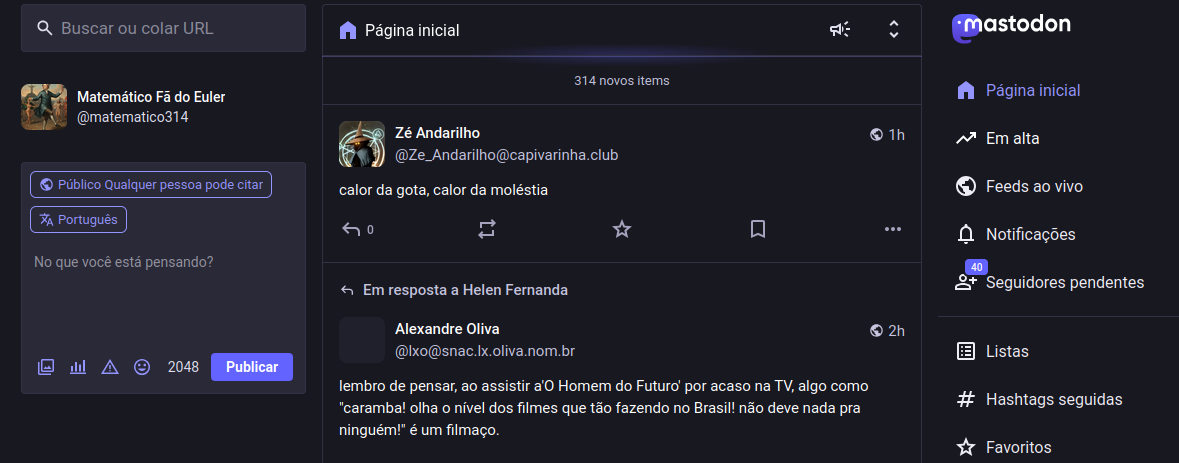Add a poll to the post
Viewport: 1179px width, 463px height.
78,367
